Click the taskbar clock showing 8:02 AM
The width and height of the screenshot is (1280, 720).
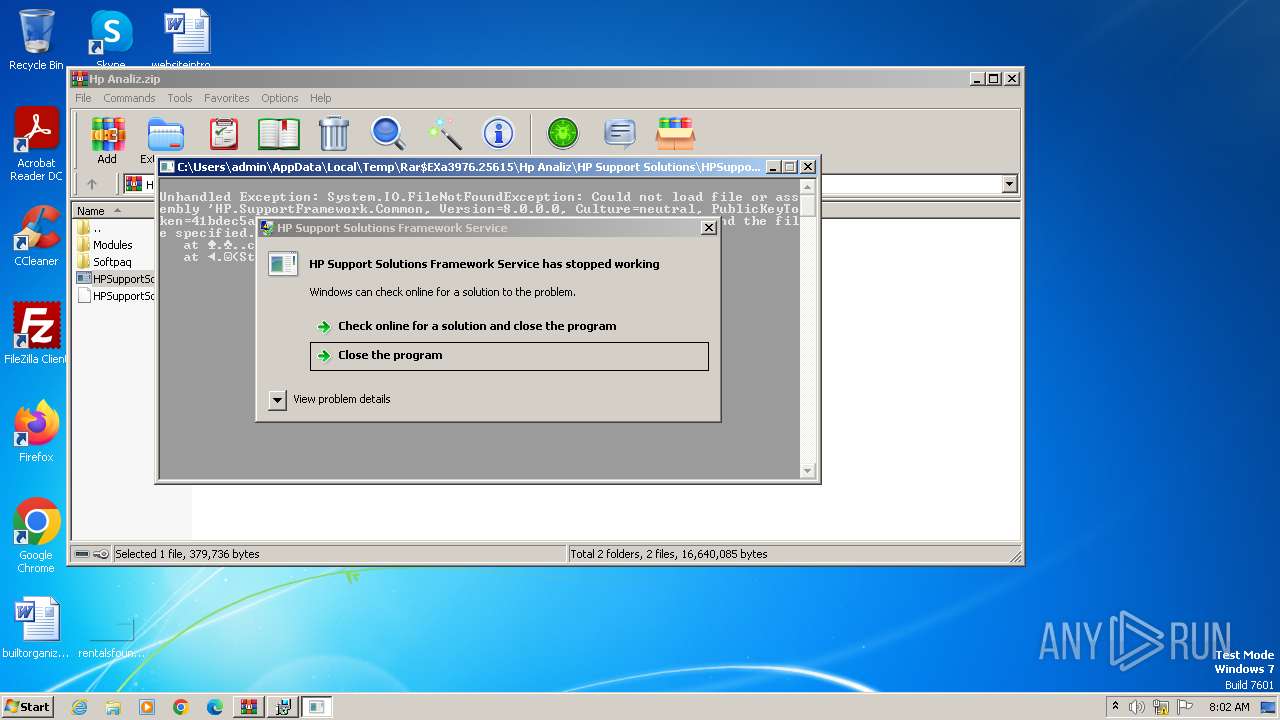1229,707
